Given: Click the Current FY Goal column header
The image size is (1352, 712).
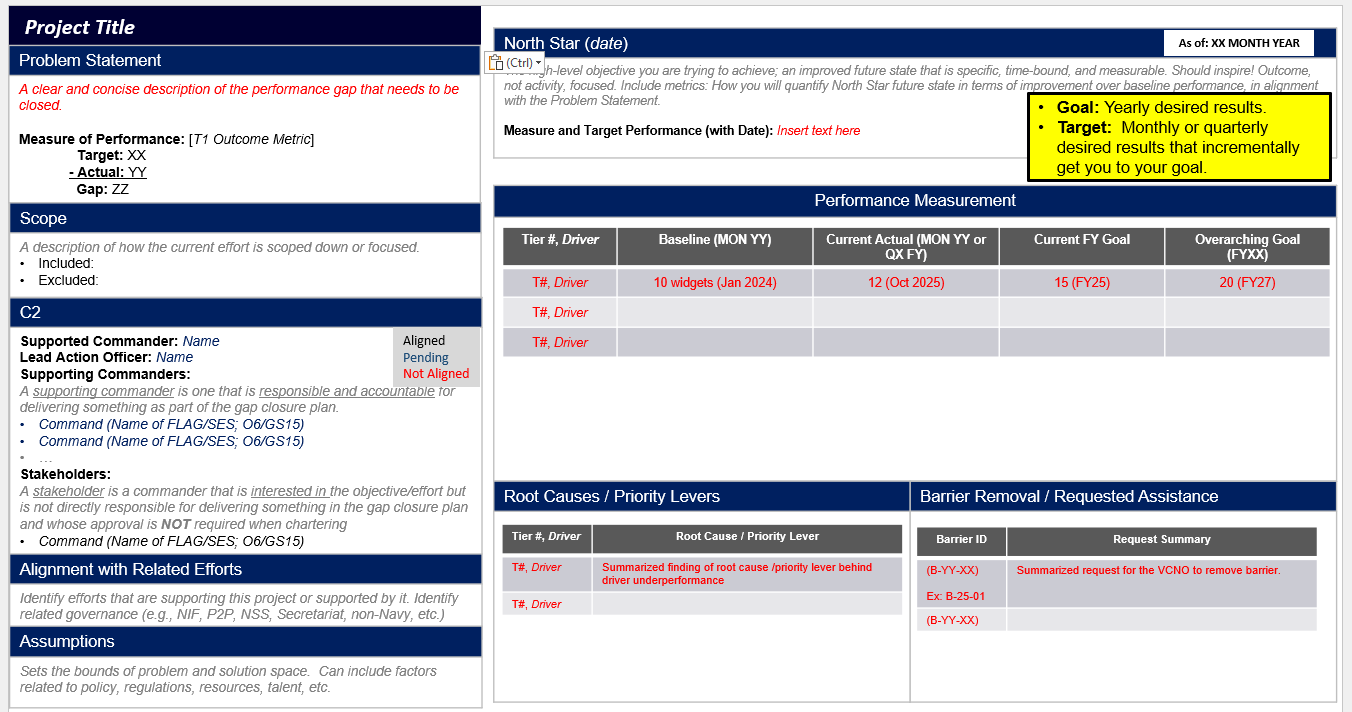Looking at the screenshot, I should pos(1082,246).
